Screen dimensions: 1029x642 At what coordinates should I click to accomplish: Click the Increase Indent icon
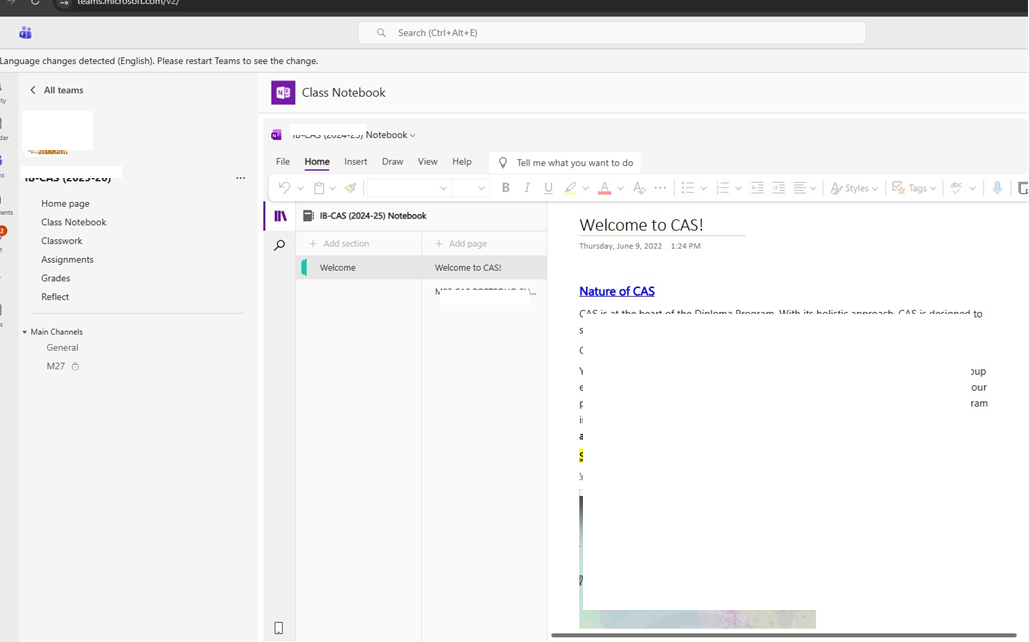point(778,188)
